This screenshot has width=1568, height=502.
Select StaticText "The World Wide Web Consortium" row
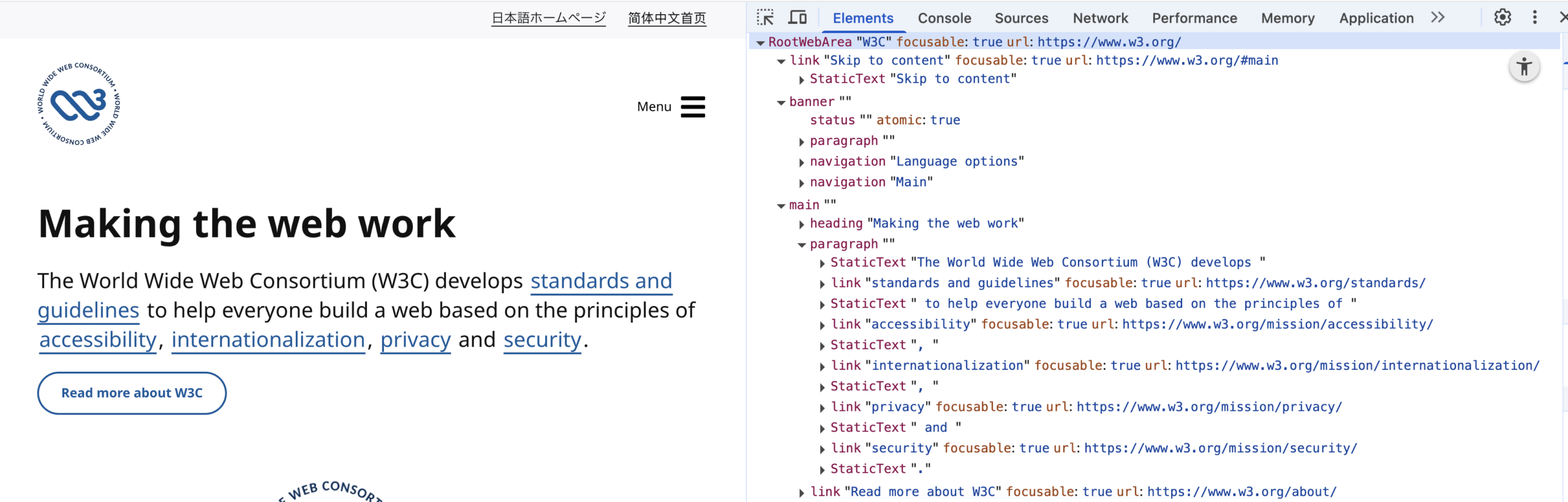click(1047, 263)
